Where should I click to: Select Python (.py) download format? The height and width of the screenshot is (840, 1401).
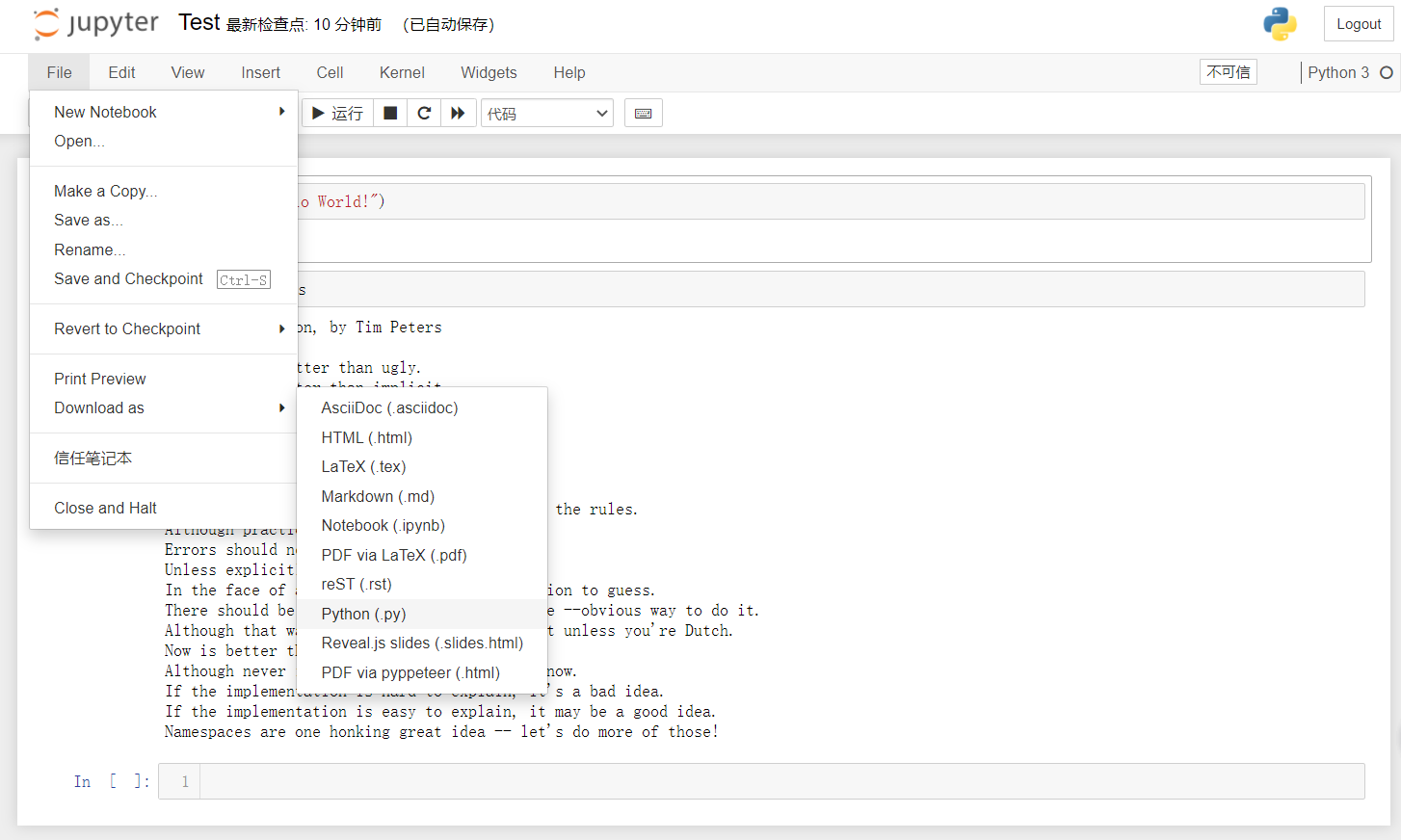[363, 614]
